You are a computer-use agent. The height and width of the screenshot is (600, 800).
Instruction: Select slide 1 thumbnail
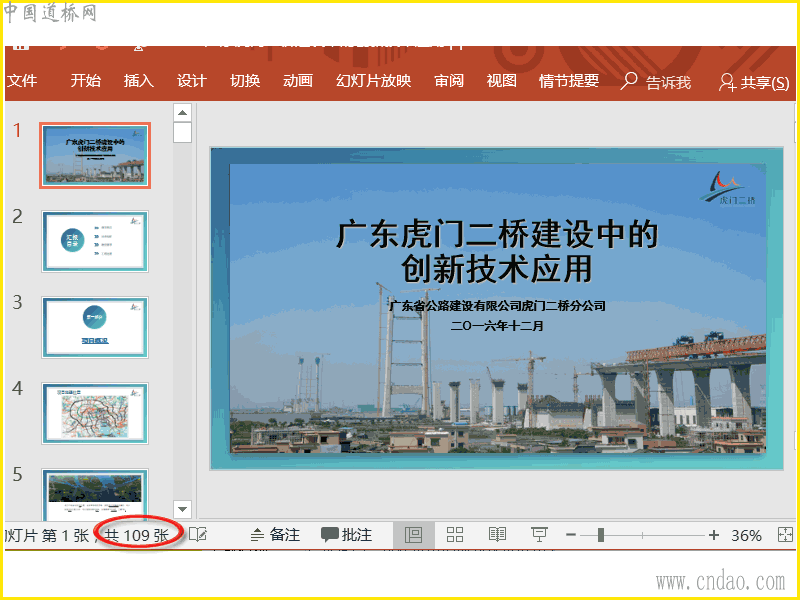click(x=95, y=155)
